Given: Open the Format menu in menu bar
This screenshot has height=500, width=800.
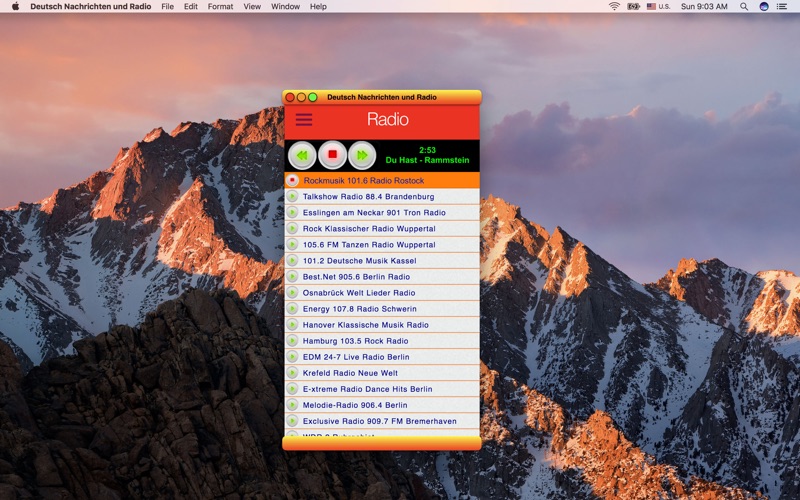Looking at the screenshot, I should (220, 7).
